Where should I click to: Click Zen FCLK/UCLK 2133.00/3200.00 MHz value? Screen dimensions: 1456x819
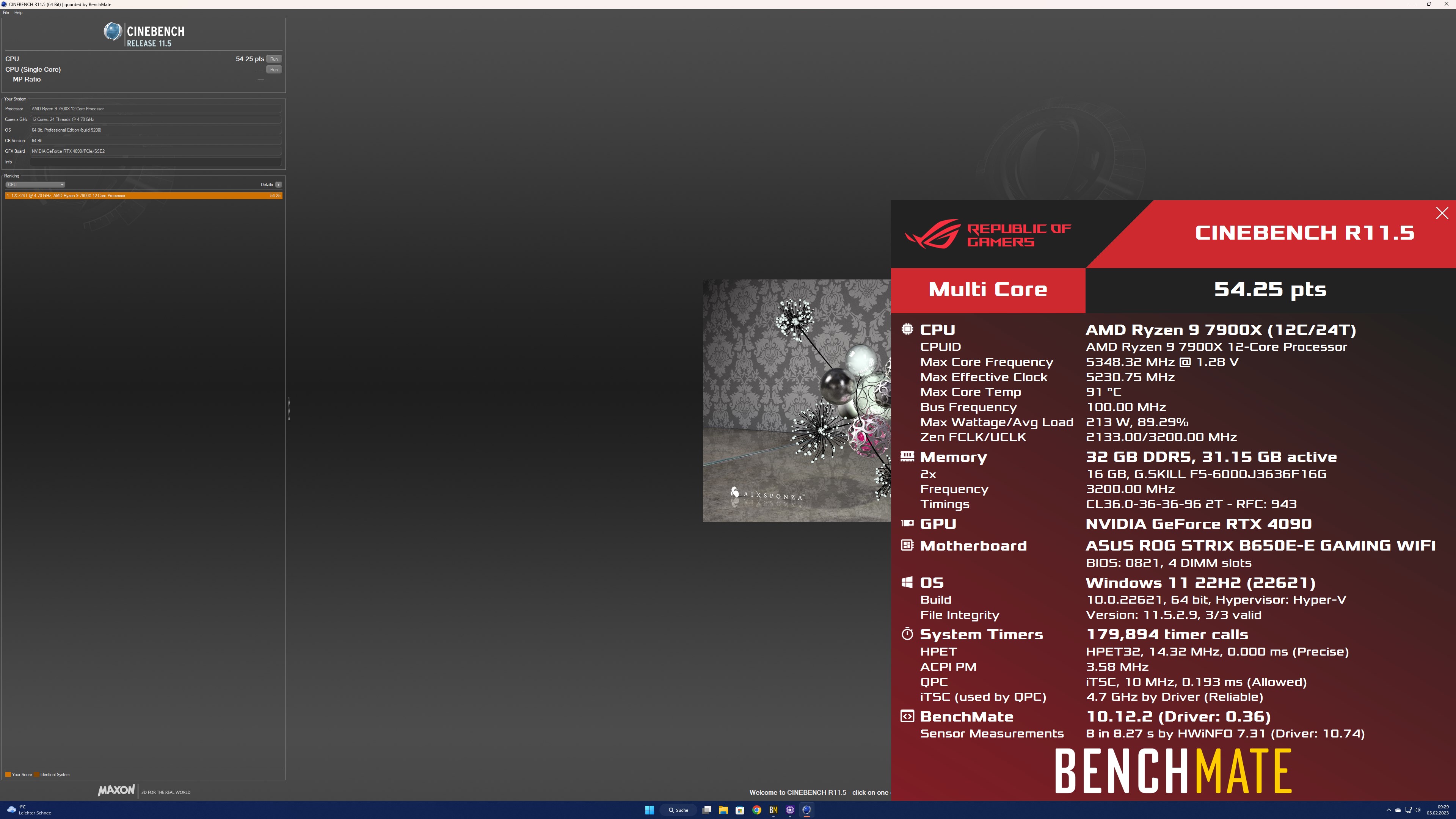coord(1161,437)
